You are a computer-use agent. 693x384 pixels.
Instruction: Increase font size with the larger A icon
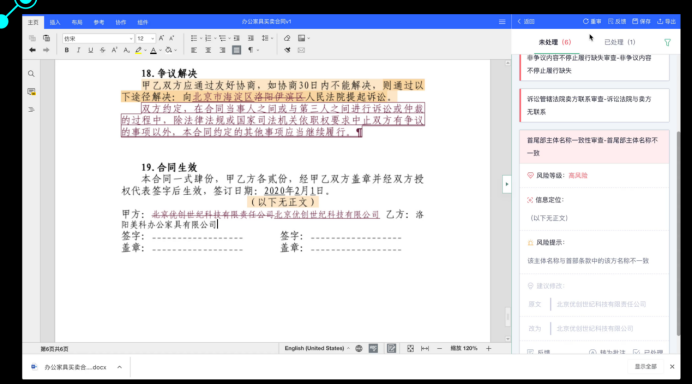coord(161,38)
